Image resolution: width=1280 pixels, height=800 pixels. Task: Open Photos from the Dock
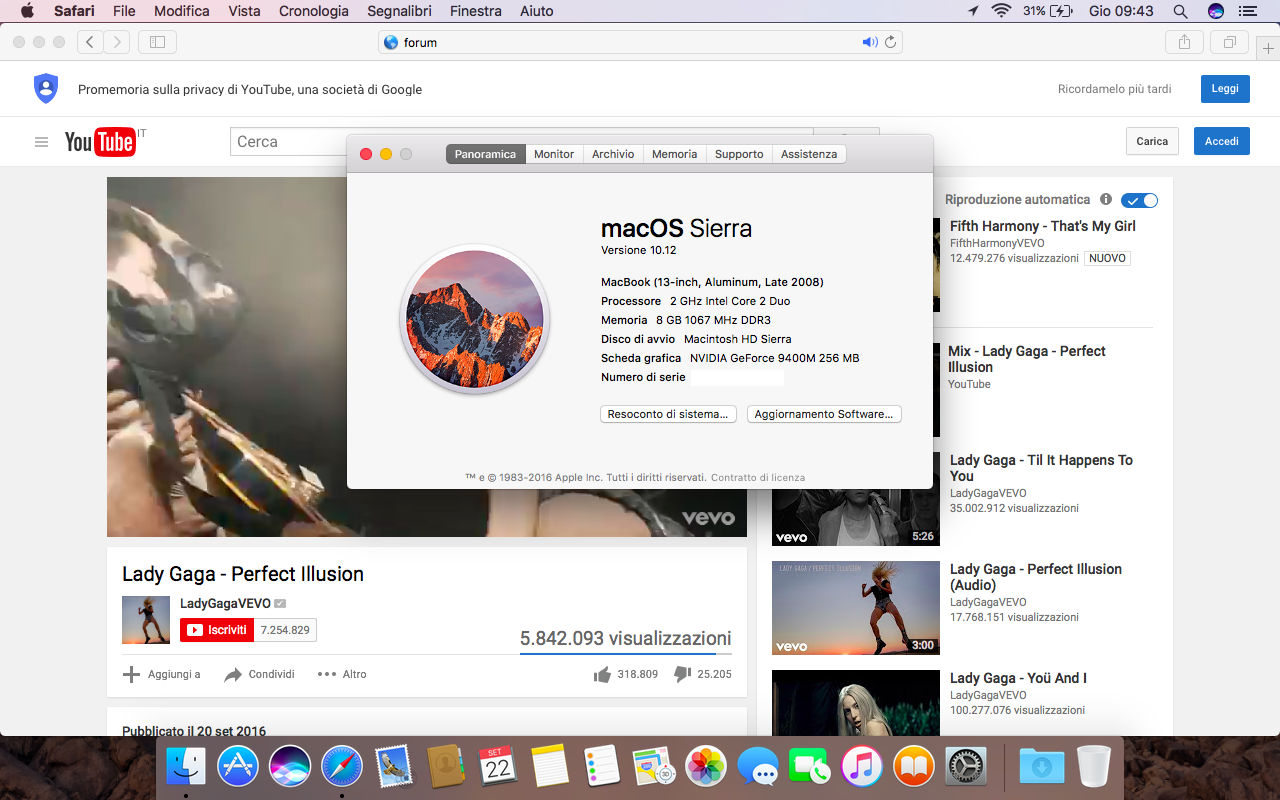[x=706, y=767]
